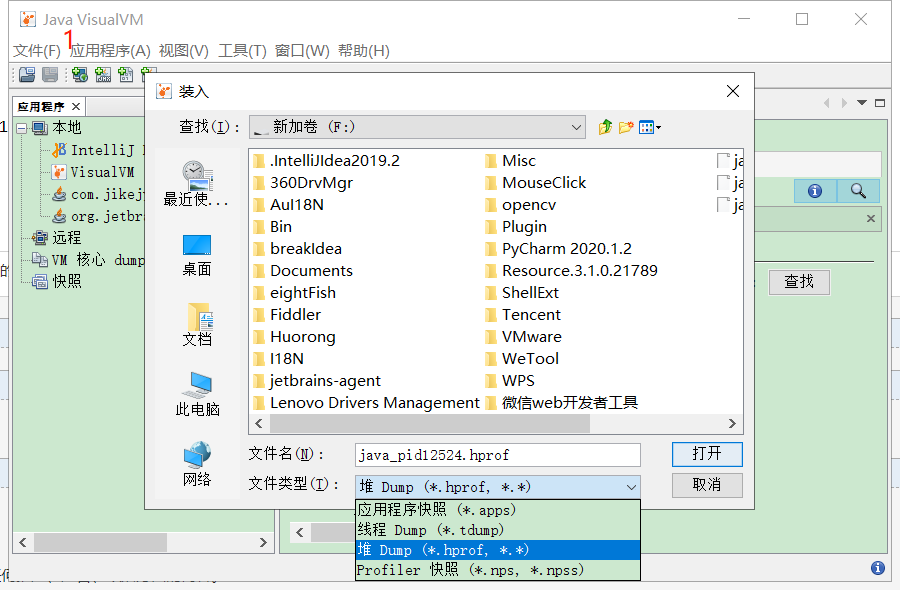The height and width of the screenshot is (590, 900).
Task: Select 远程 node in tree
Action: click(57, 238)
